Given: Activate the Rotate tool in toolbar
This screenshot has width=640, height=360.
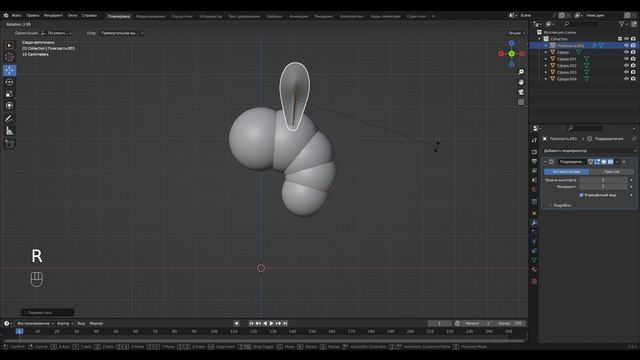Looking at the screenshot, I should (x=9, y=82).
